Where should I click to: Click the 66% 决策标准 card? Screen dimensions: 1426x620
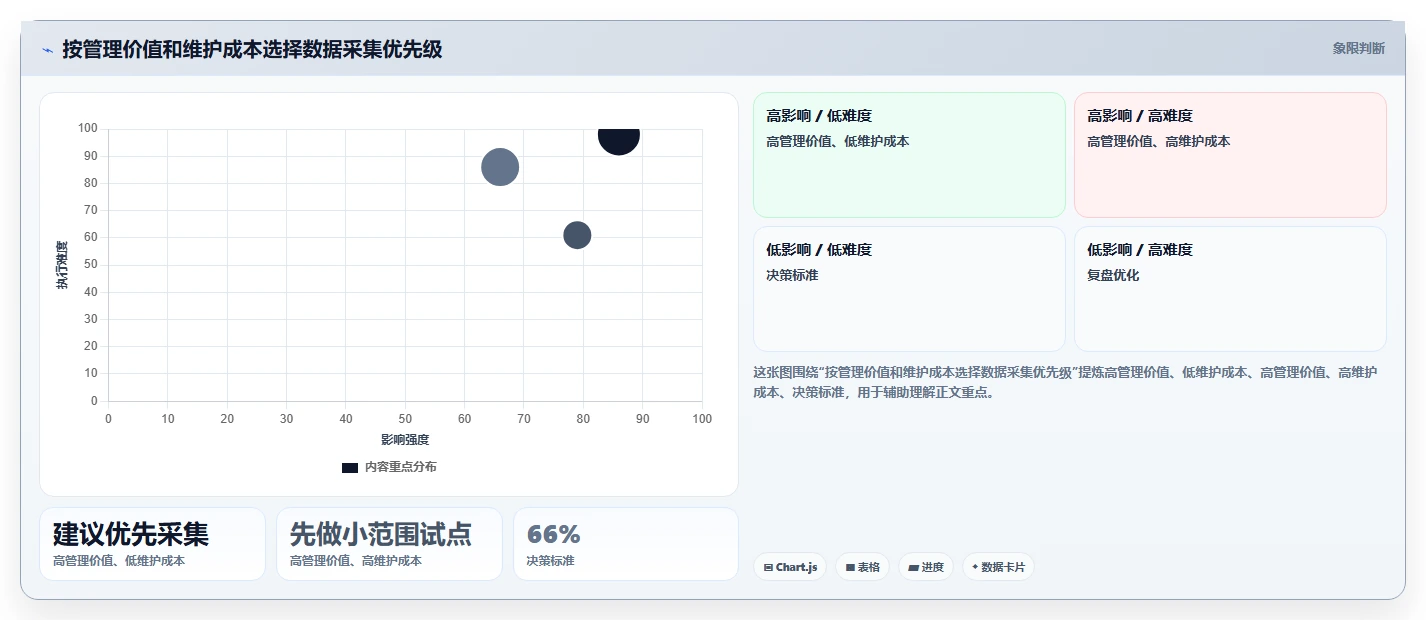click(626, 544)
